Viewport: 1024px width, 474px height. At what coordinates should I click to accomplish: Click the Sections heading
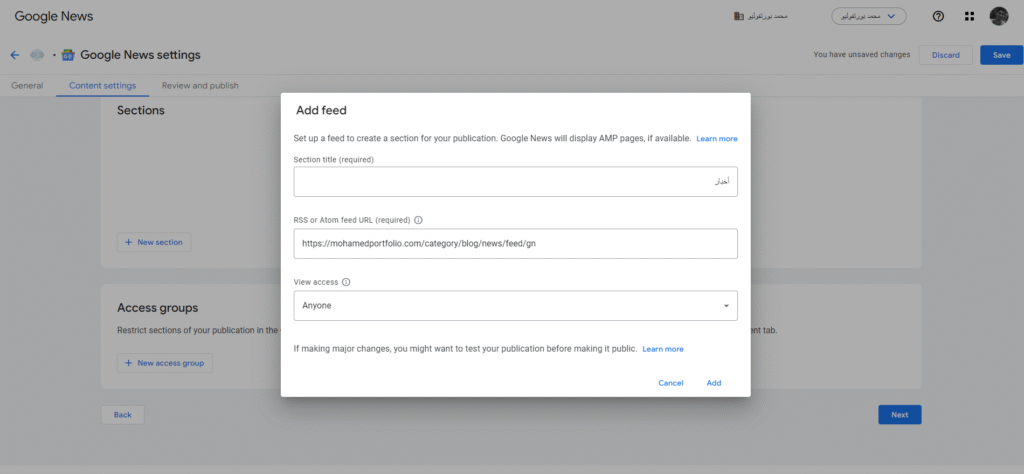click(140, 110)
